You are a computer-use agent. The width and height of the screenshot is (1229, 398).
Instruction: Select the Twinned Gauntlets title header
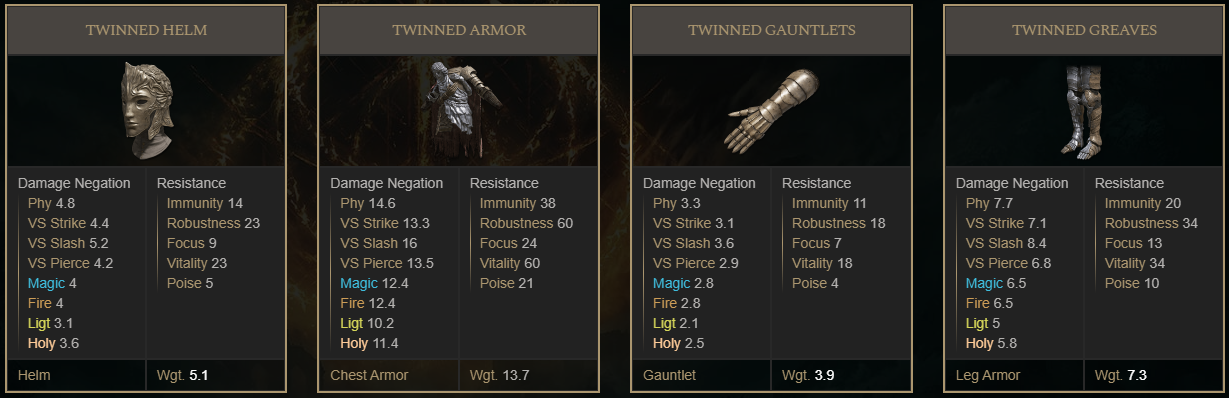click(x=771, y=30)
